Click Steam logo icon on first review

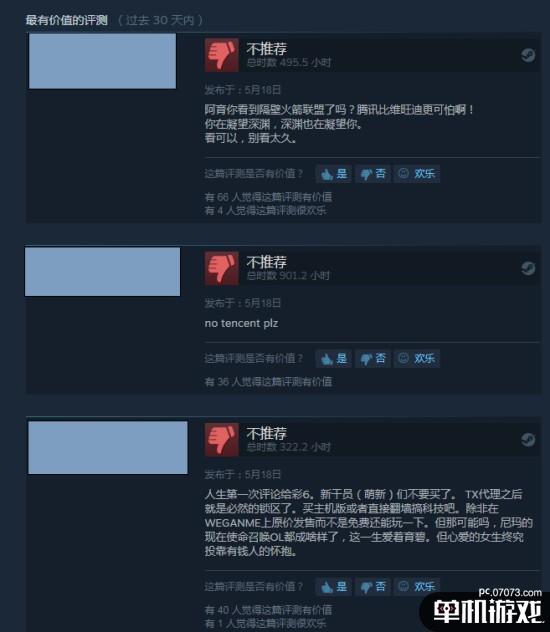pyautogui.click(x=528, y=55)
